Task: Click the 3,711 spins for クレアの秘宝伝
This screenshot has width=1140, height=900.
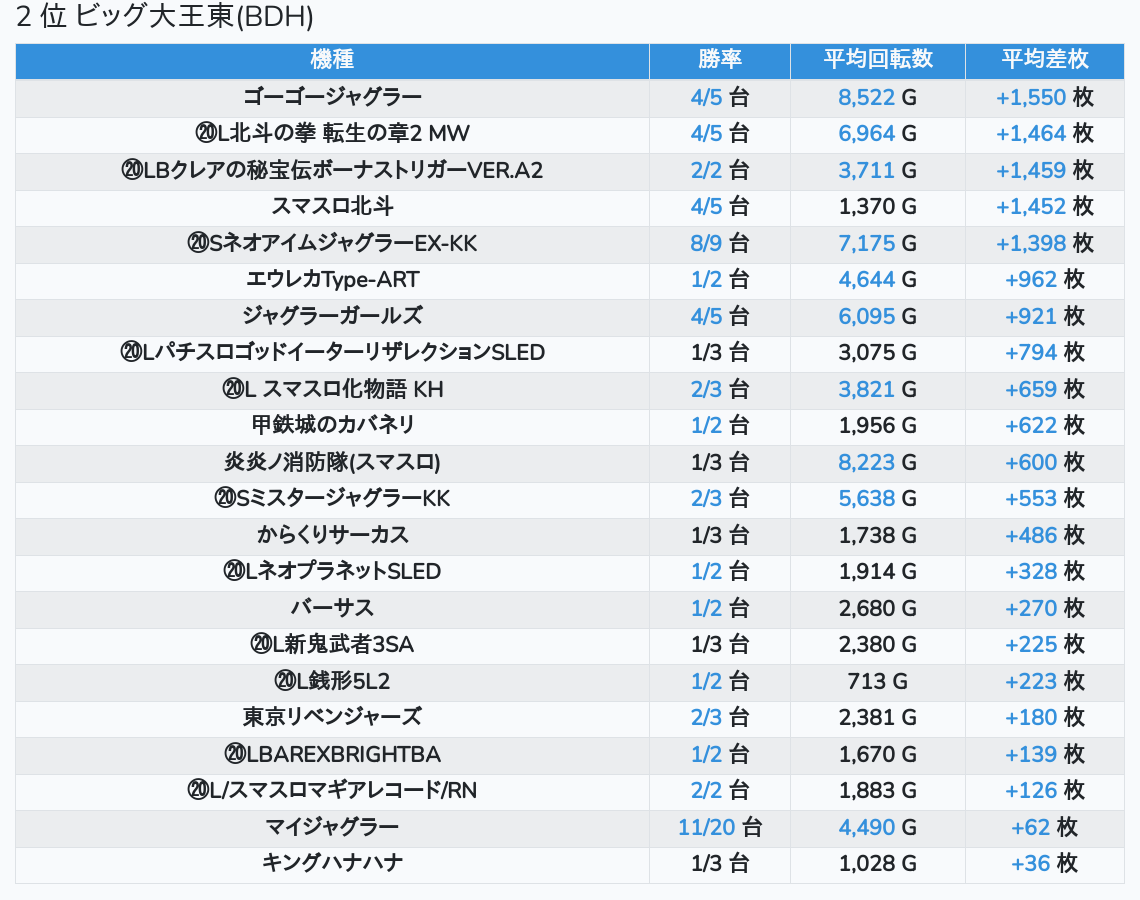Action: coord(866,171)
